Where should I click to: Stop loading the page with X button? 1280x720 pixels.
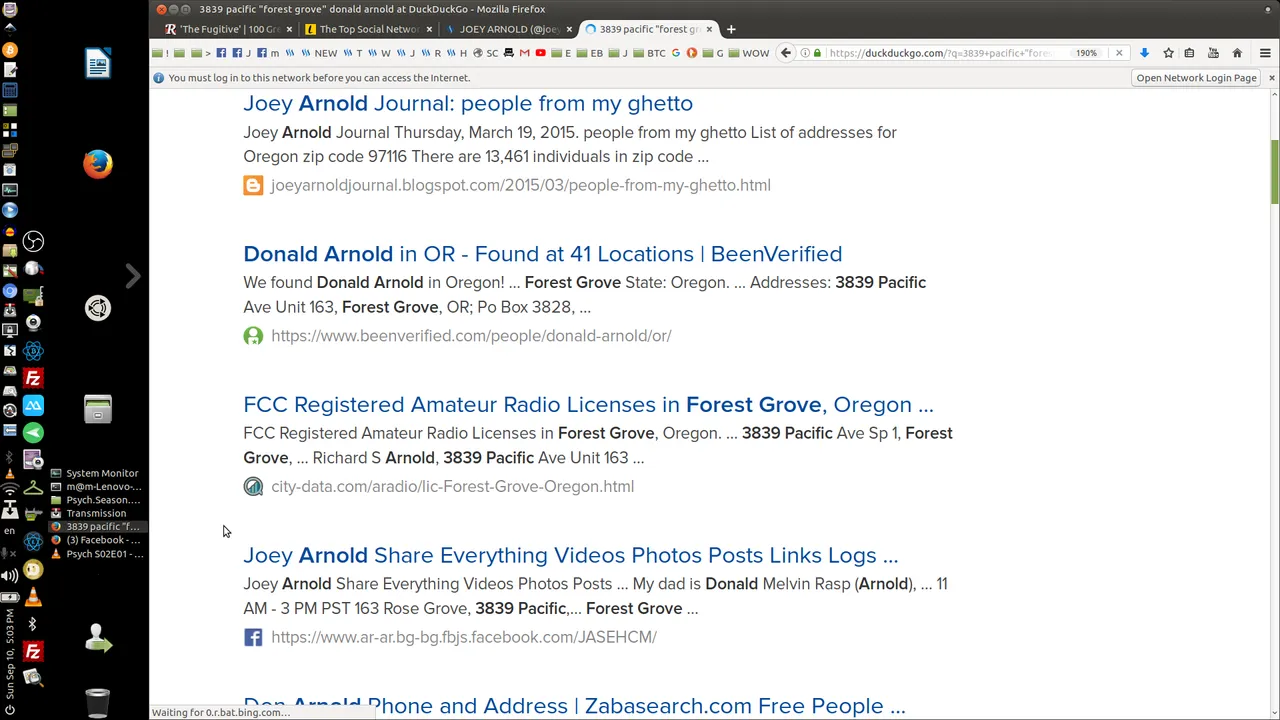coord(1119,53)
